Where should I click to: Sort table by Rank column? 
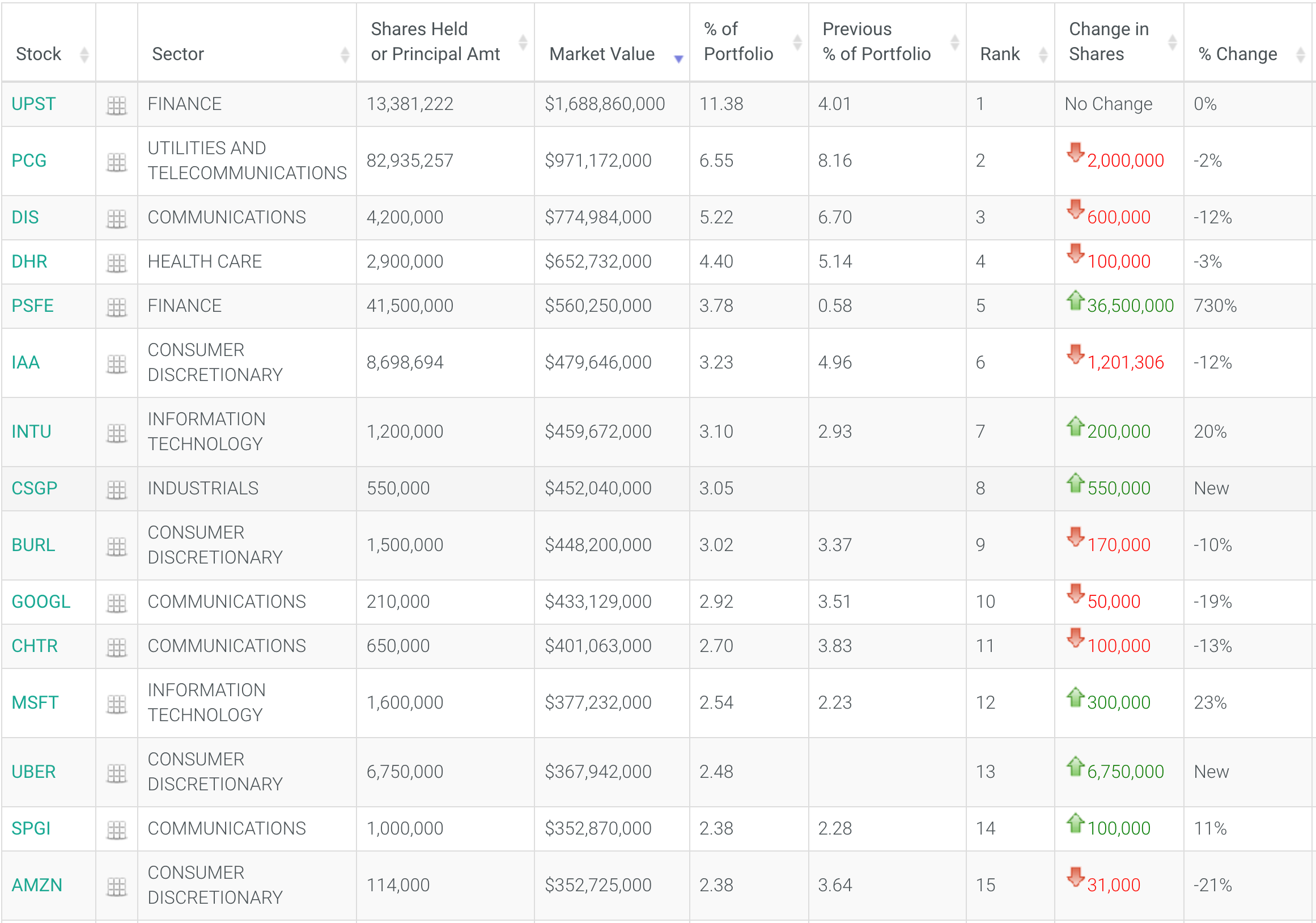coord(1010,43)
